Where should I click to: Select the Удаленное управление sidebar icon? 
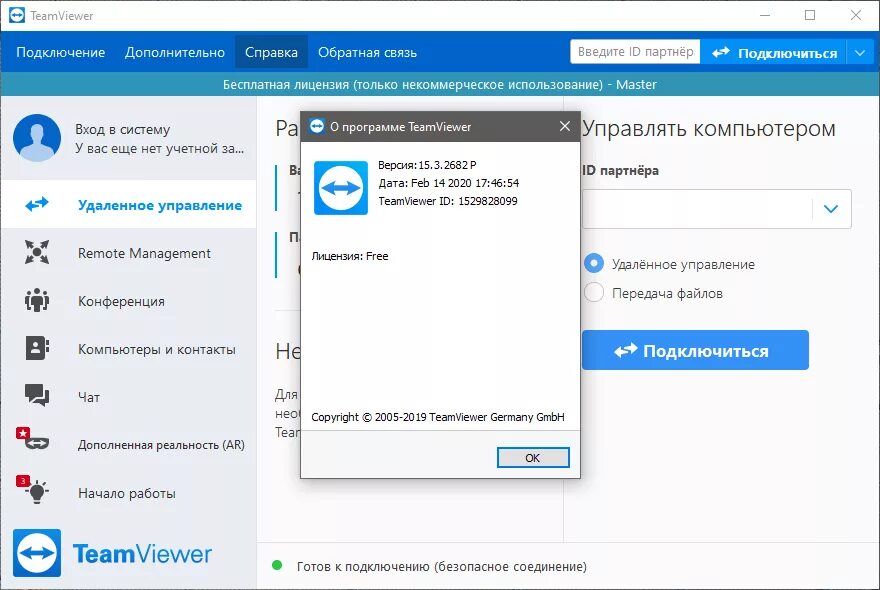pos(37,205)
